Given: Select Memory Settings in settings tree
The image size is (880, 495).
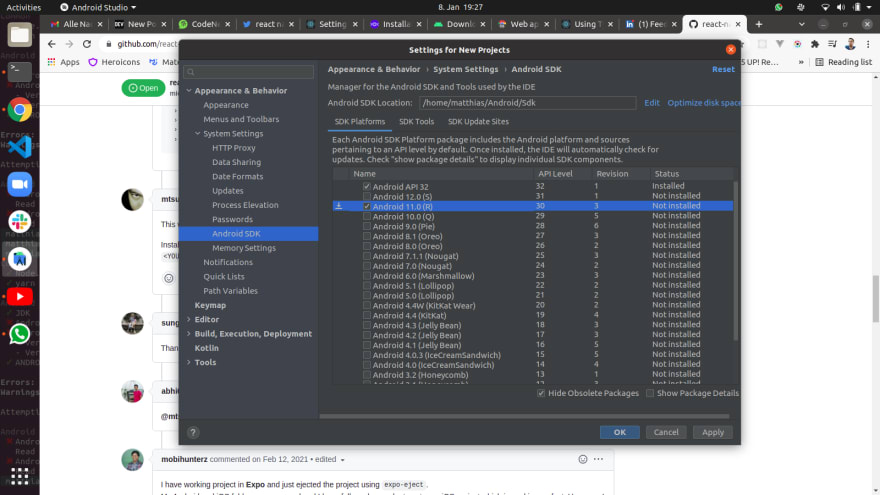Looking at the screenshot, I should pyautogui.click(x=244, y=248).
